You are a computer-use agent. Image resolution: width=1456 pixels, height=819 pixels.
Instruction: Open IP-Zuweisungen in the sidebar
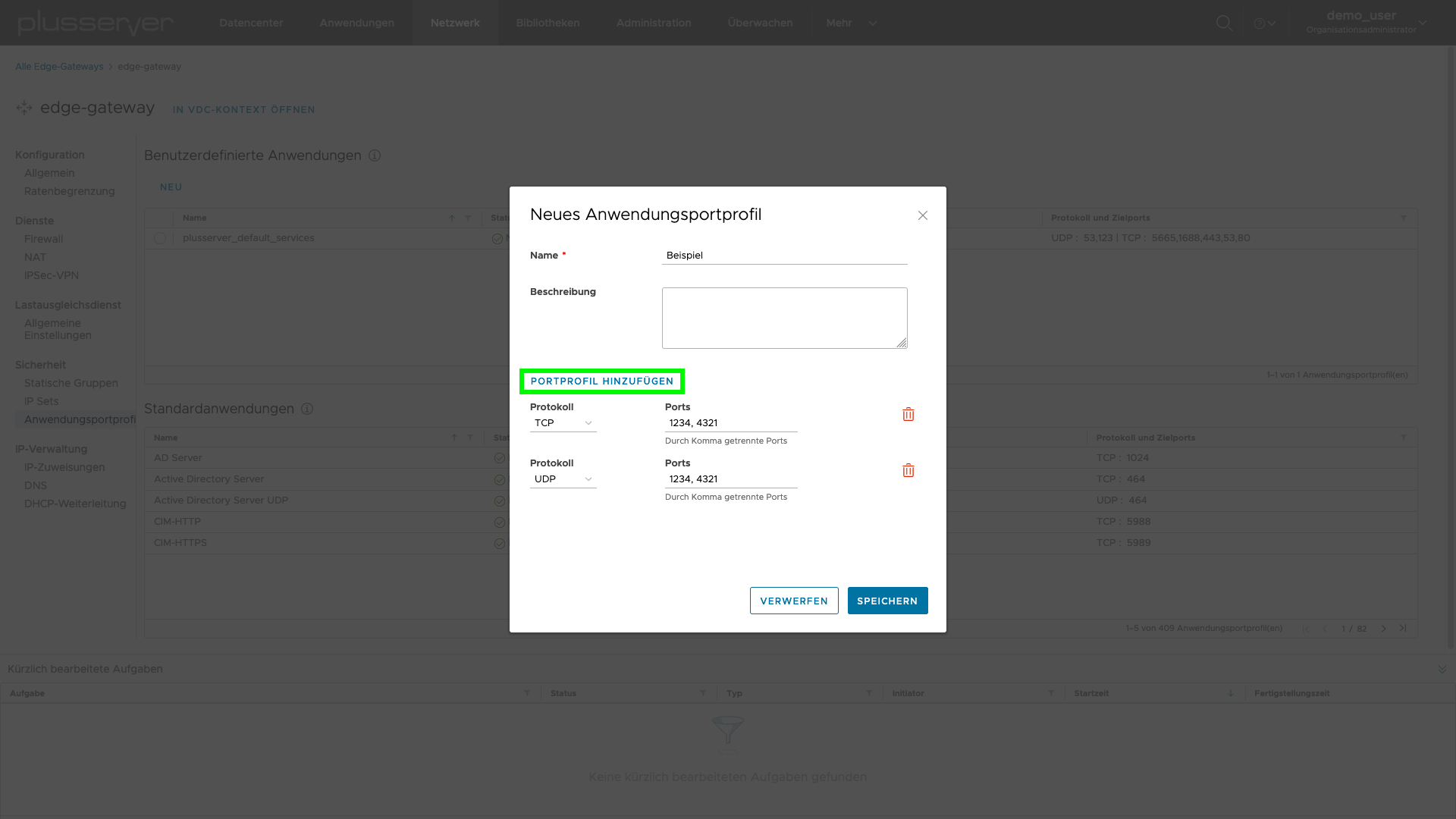[64, 468]
